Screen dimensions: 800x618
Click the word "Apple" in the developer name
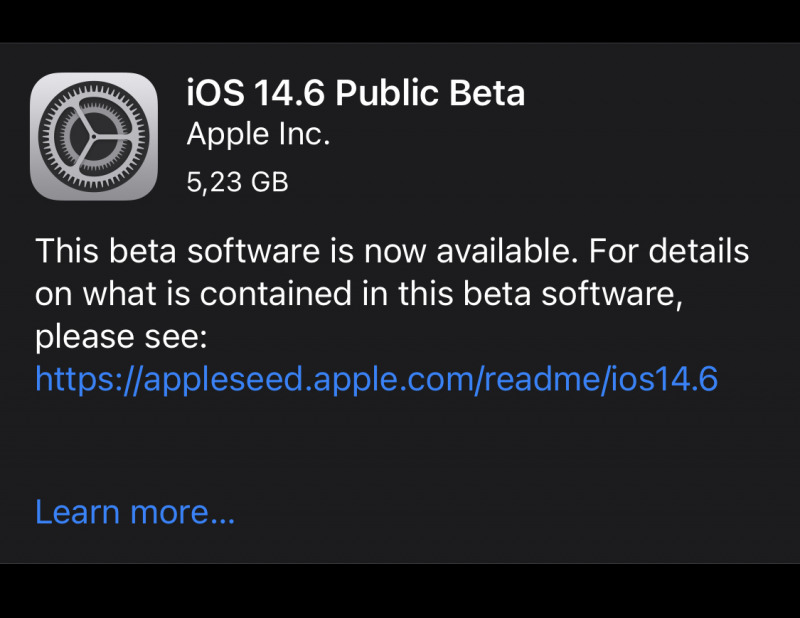tap(226, 135)
